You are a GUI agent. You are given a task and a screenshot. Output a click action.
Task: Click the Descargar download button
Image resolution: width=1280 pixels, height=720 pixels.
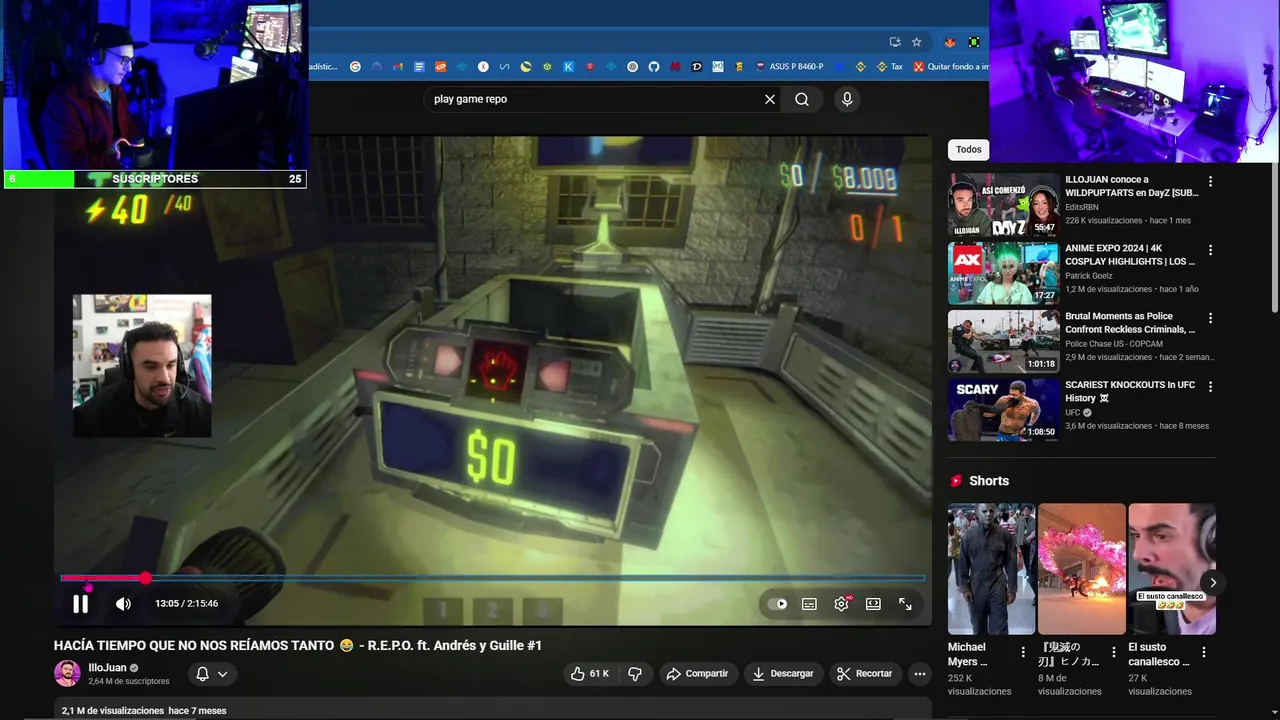click(x=783, y=674)
